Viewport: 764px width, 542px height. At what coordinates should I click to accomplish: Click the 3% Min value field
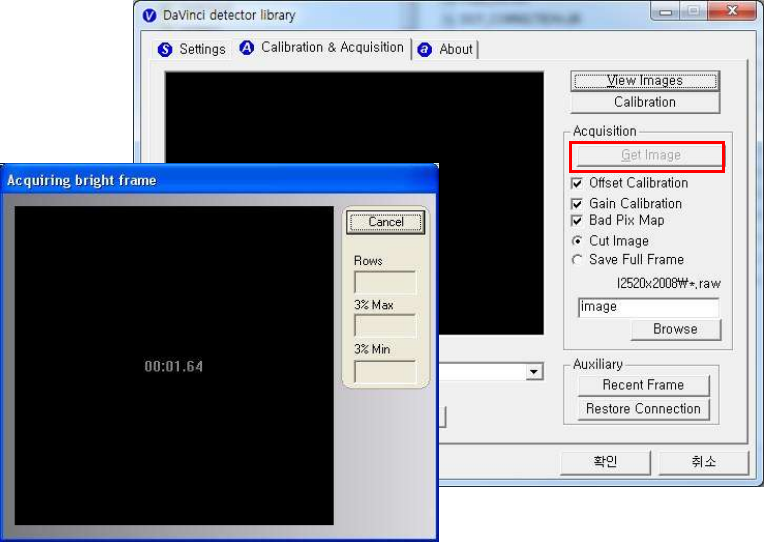(x=385, y=371)
